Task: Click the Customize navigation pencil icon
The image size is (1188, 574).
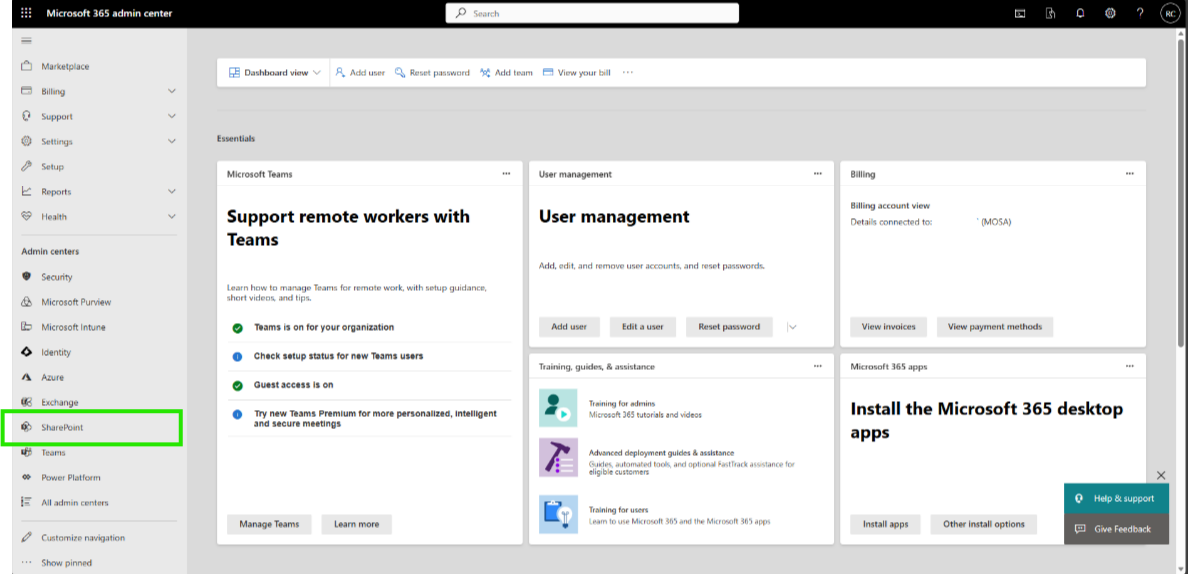Action: (27, 537)
